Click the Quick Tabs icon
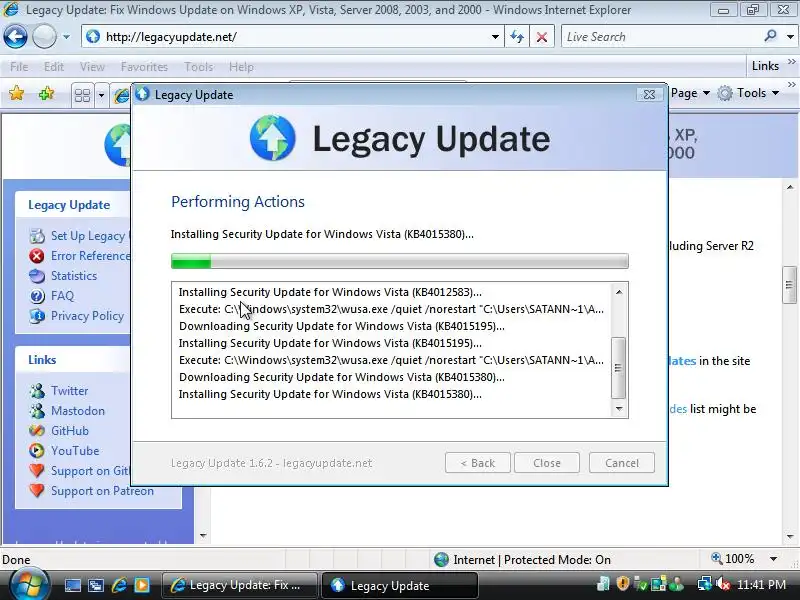The height and width of the screenshot is (600, 800). tap(82, 95)
